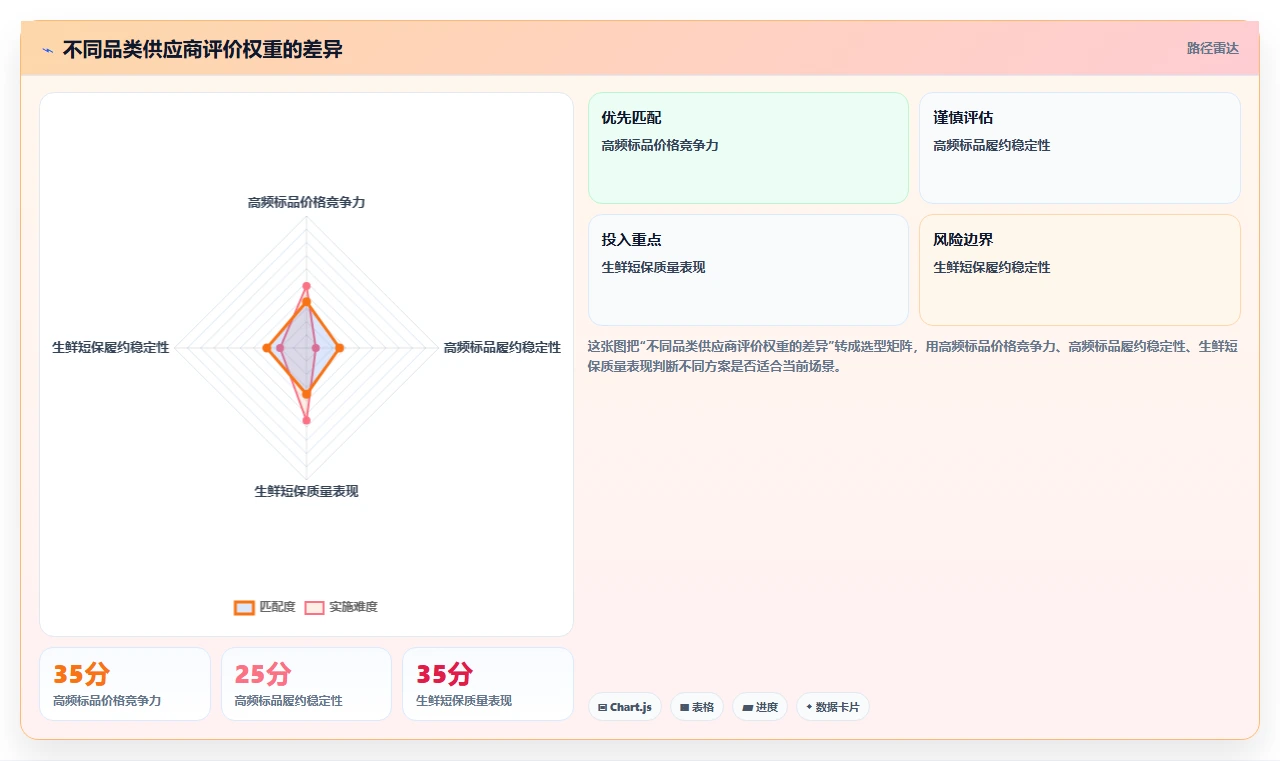Click the icon beside the 不同品类供应商评价权重的差异 title
Screen dimensions: 1280x761
(x=48, y=50)
